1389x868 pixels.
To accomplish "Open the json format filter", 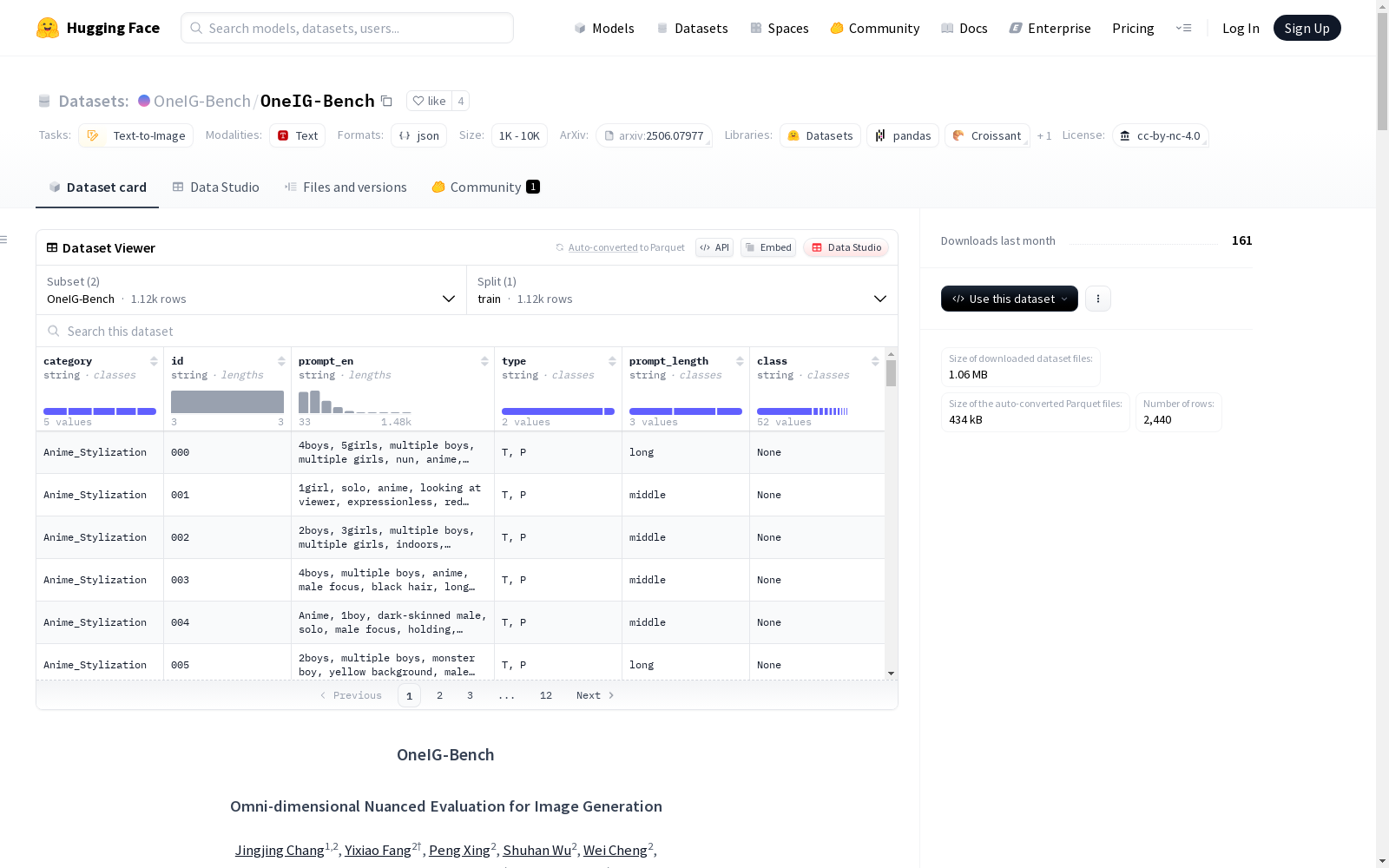I will coord(418,135).
